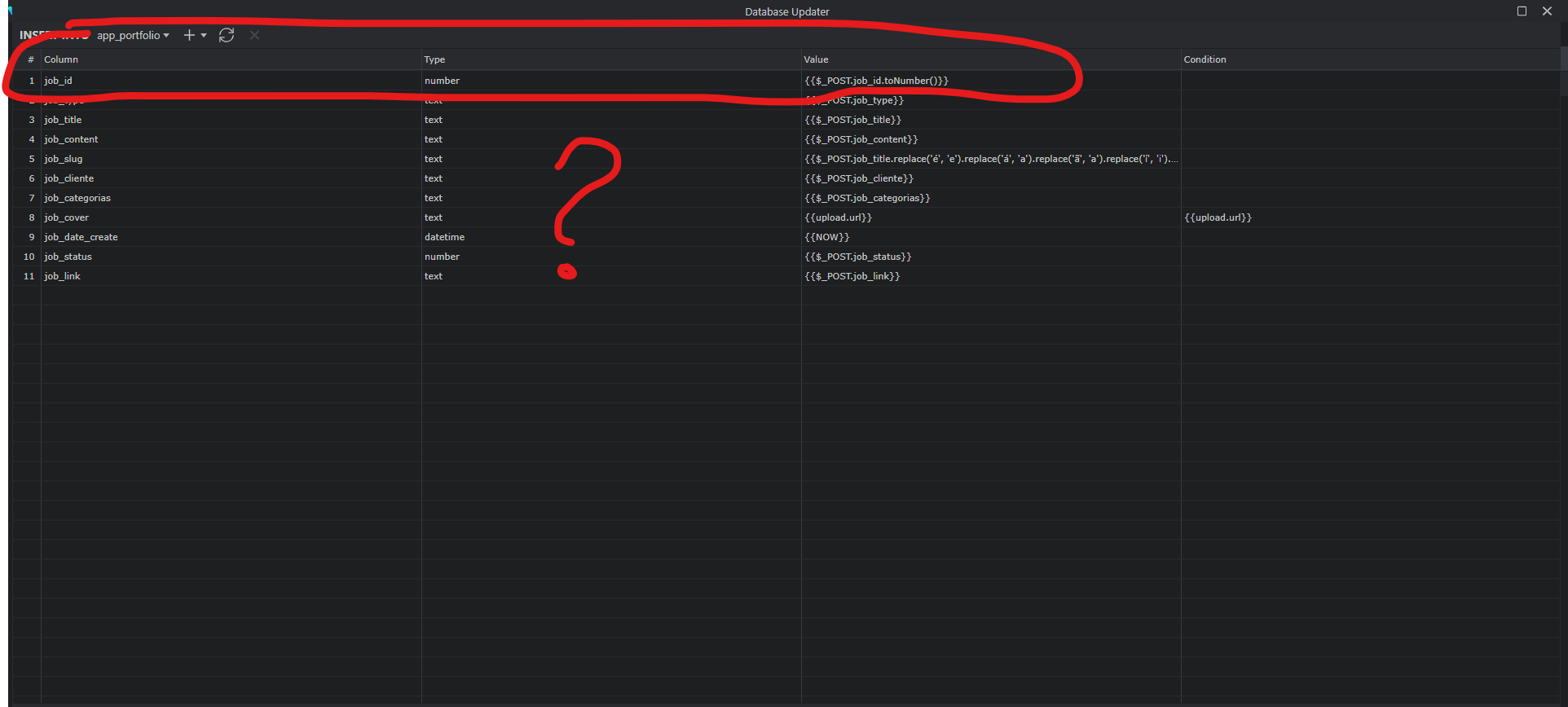The height and width of the screenshot is (707, 1568).
Task: Select the datetime type of job_date_create
Action: [444, 237]
